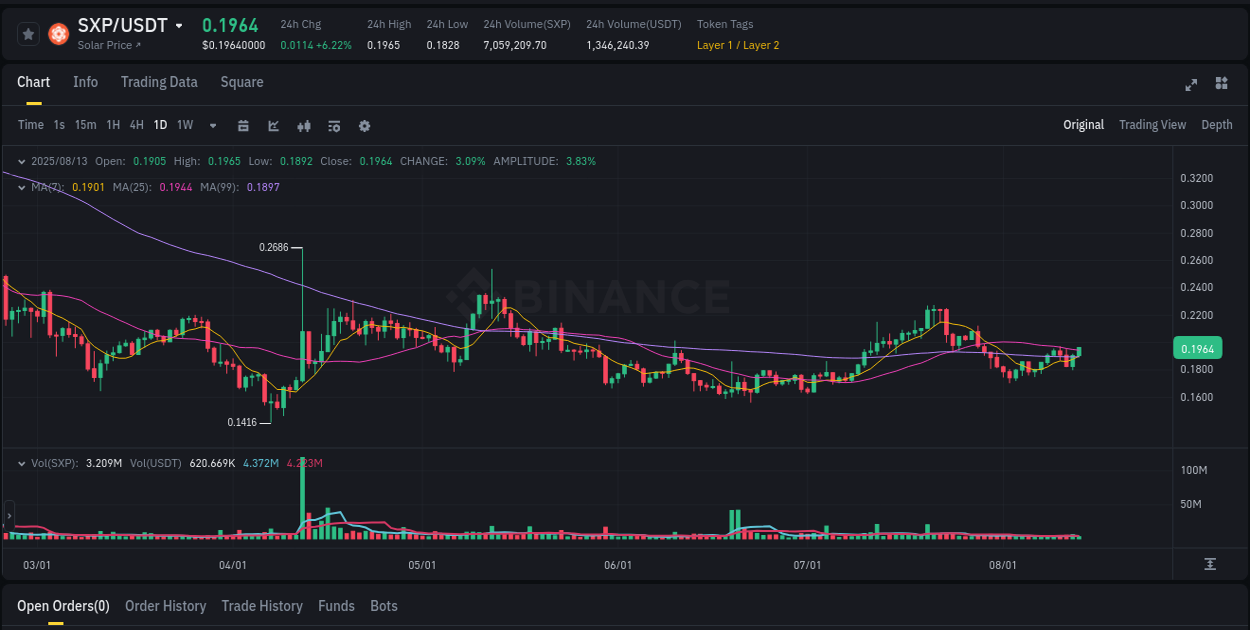
Task: Toggle SXP/USDT as favorite star
Action: click(x=28, y=33)
